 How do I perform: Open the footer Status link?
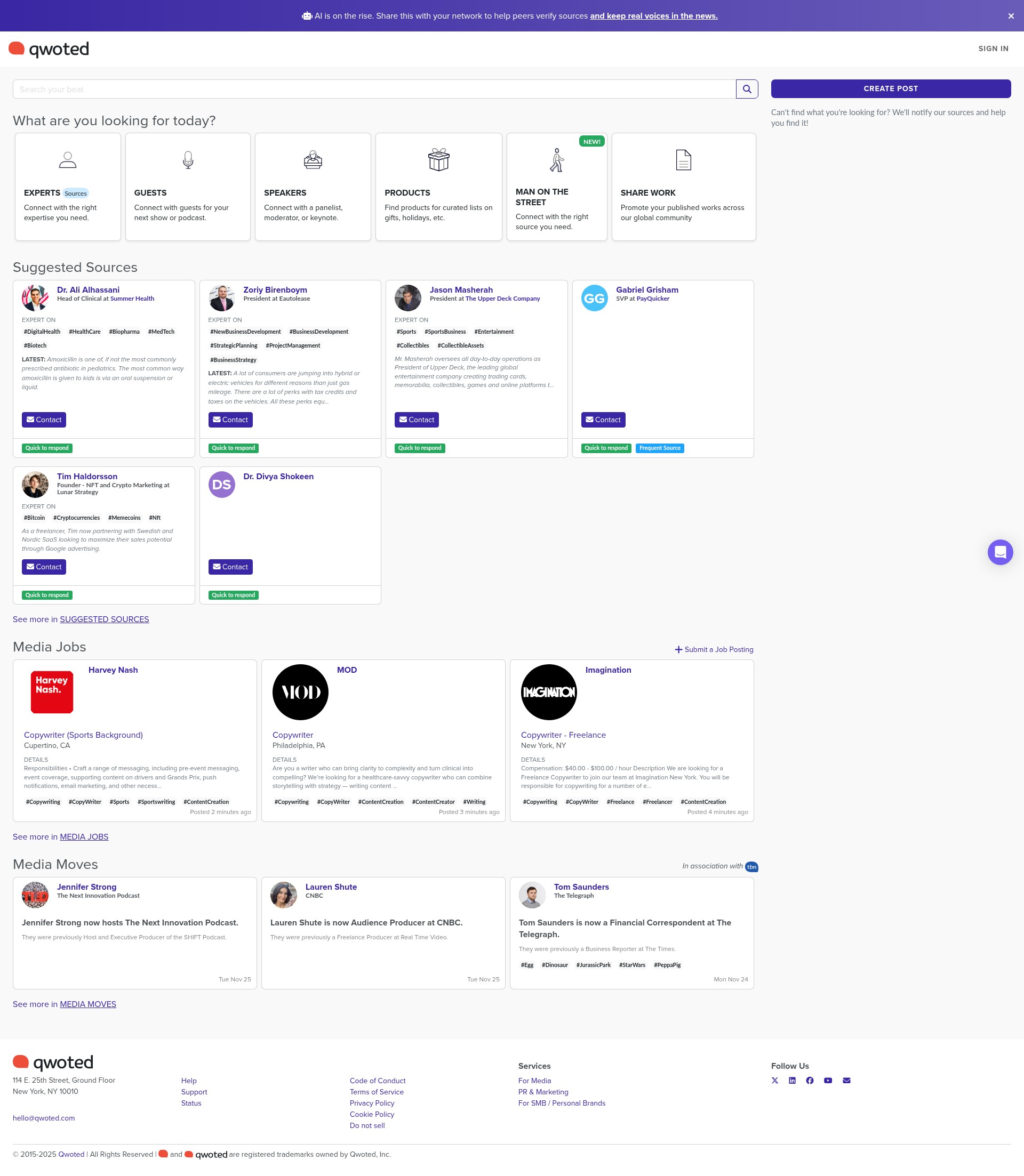[x=191, y=1103]
